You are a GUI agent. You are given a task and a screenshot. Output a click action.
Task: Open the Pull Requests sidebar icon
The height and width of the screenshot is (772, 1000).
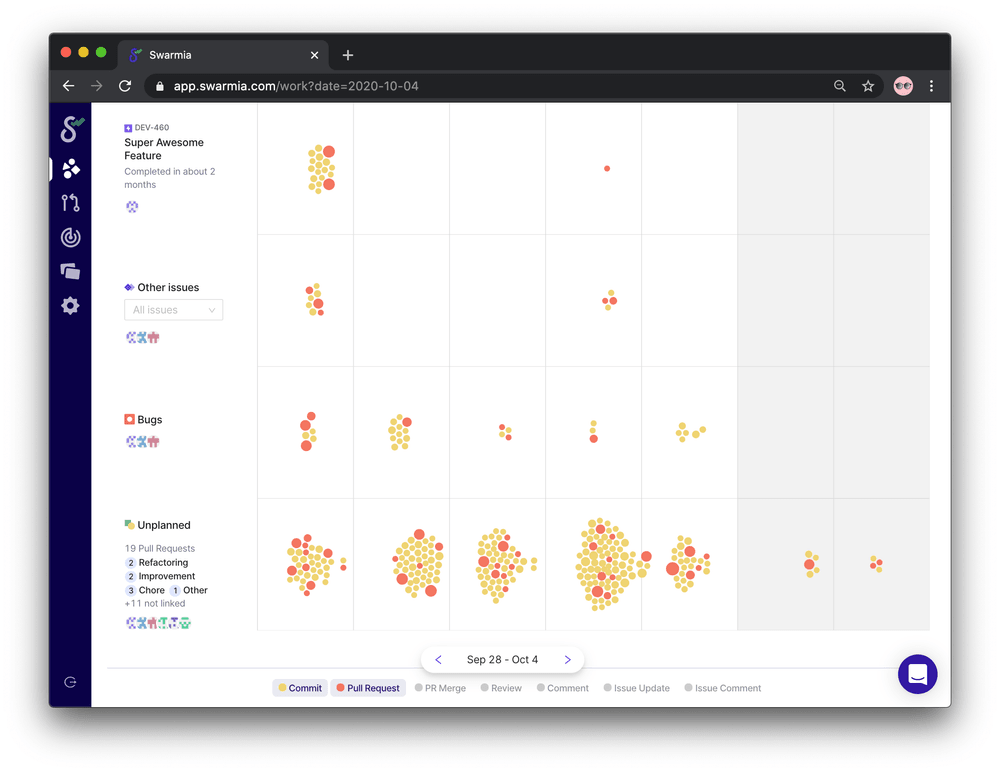[x=70, y=202]
